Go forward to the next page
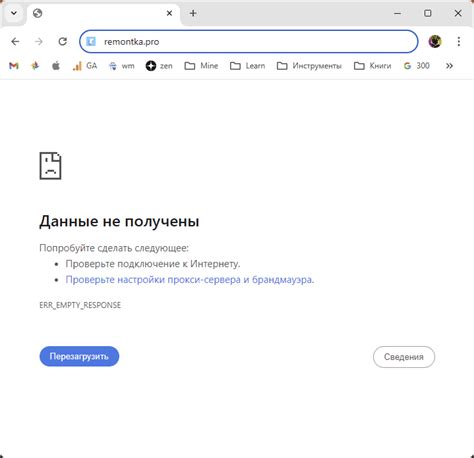 click(39, 42)
